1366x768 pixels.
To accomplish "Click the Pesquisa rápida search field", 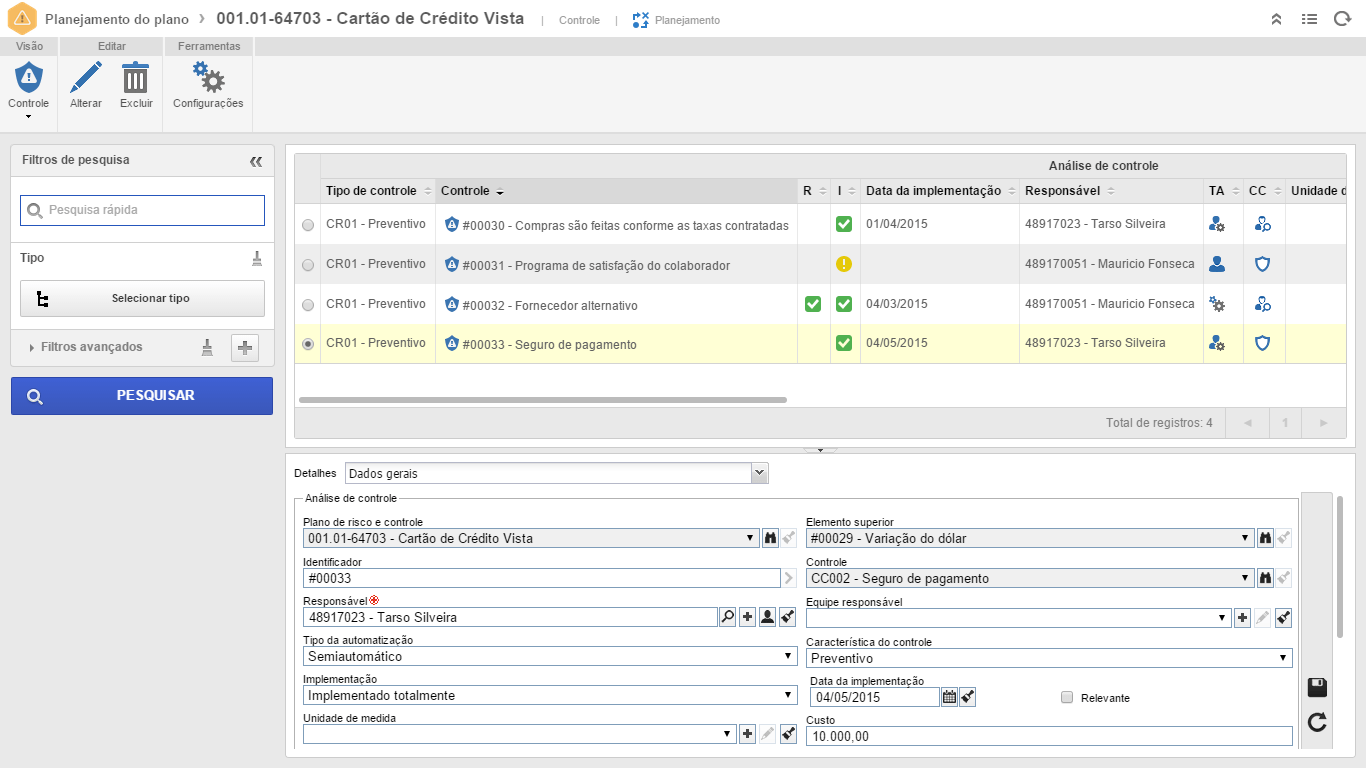I will 142,210.
